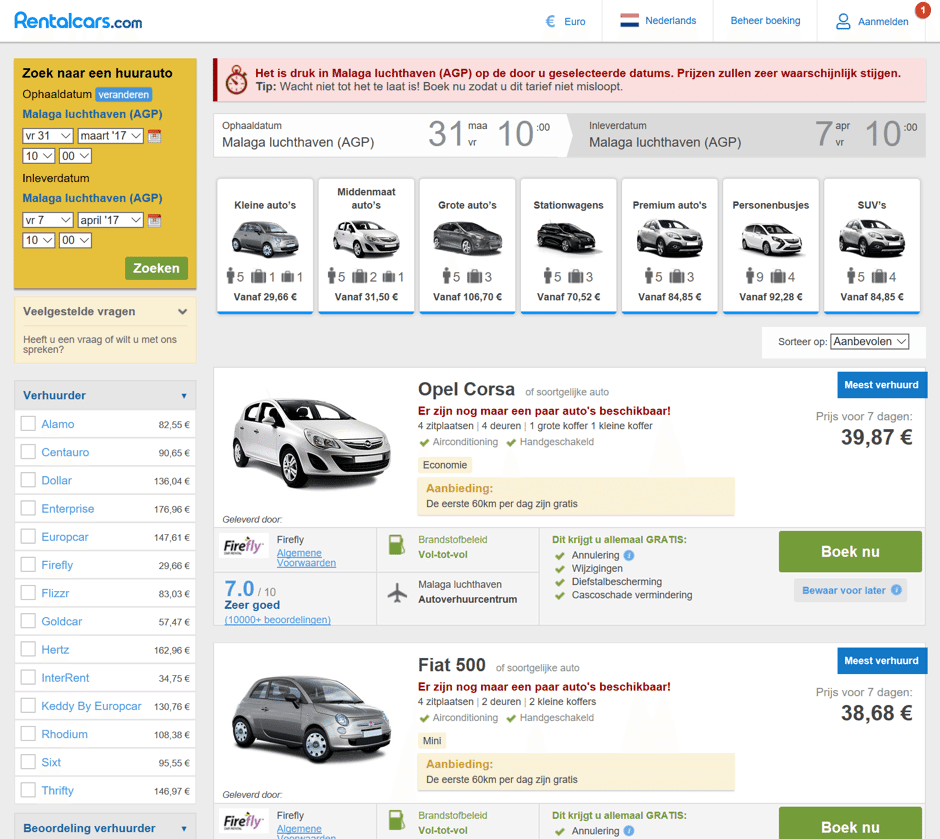Click Boek nu for Opel Corsa
Screen dimensions: 940x839
point(850,552)
